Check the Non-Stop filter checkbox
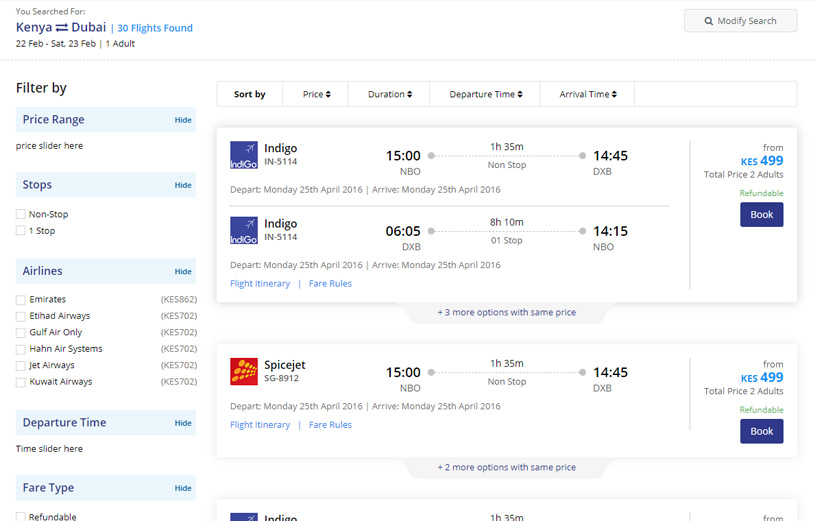815x521 pixels. coord(21,214)
